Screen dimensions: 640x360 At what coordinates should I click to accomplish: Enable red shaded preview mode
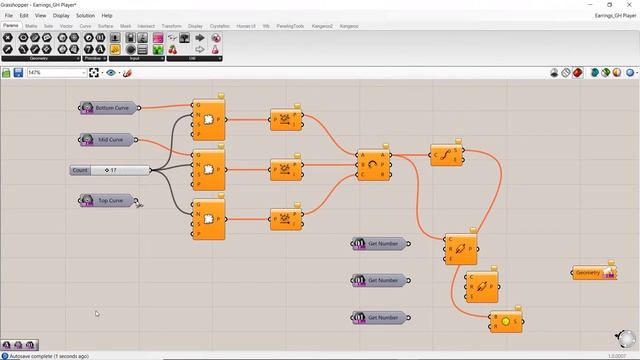(x=577, y=73)
